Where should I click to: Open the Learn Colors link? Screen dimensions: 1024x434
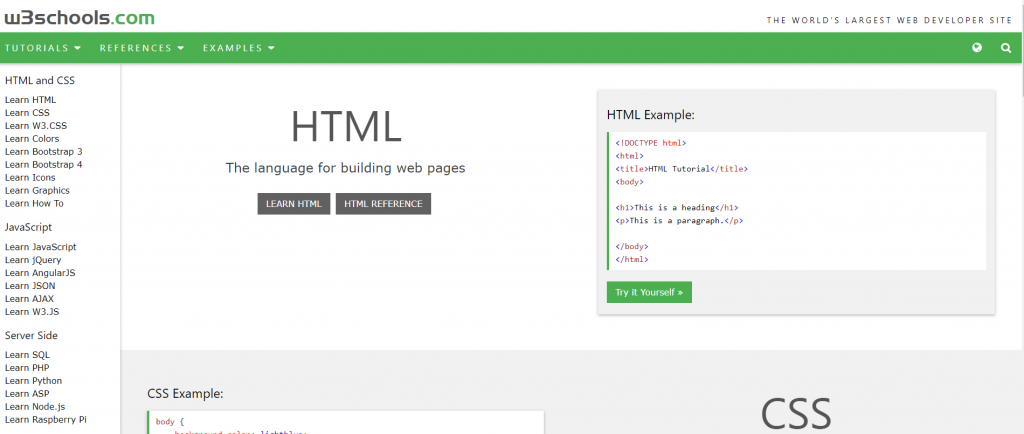coord(32,138)
